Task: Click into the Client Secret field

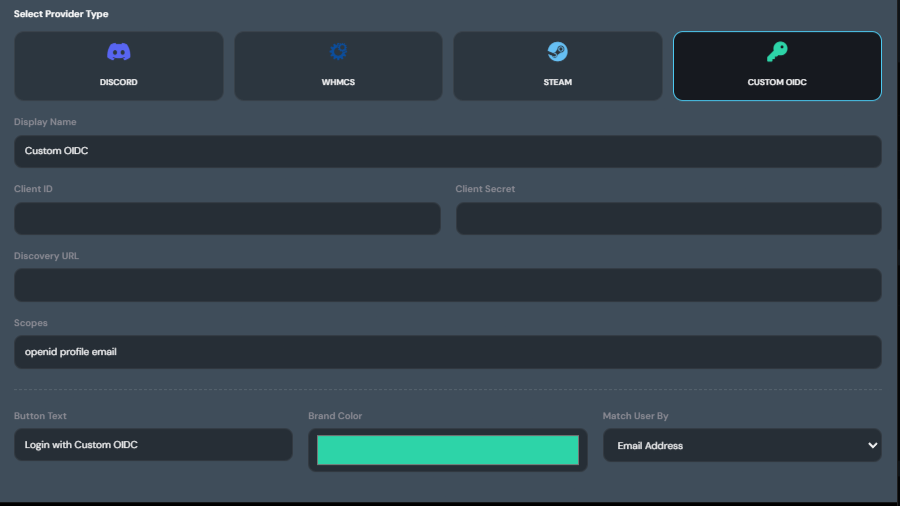Action: click(668, 218)
